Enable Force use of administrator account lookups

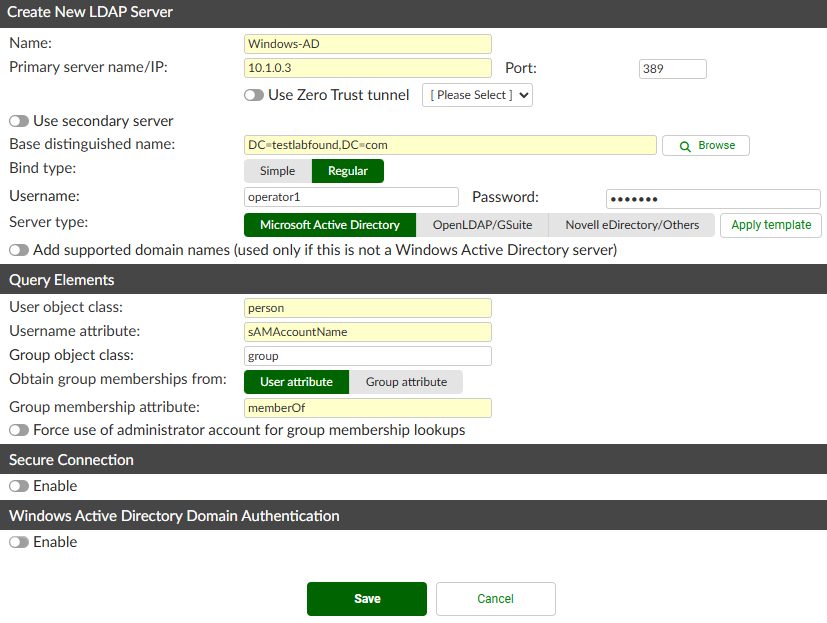point(18,430)
